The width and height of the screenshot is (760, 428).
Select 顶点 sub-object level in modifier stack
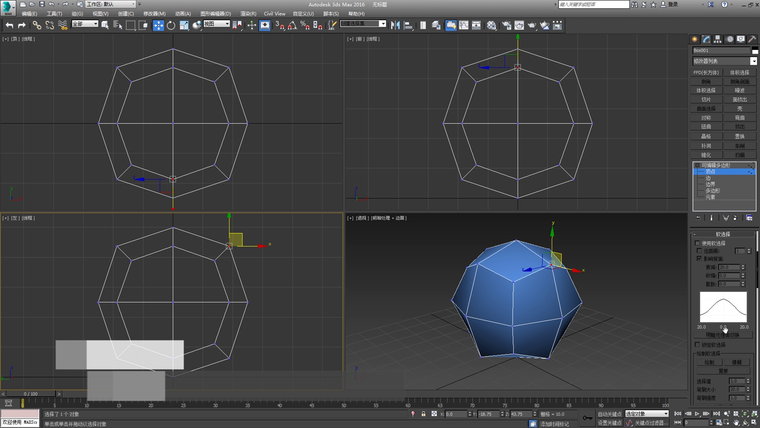click(712, 172)
